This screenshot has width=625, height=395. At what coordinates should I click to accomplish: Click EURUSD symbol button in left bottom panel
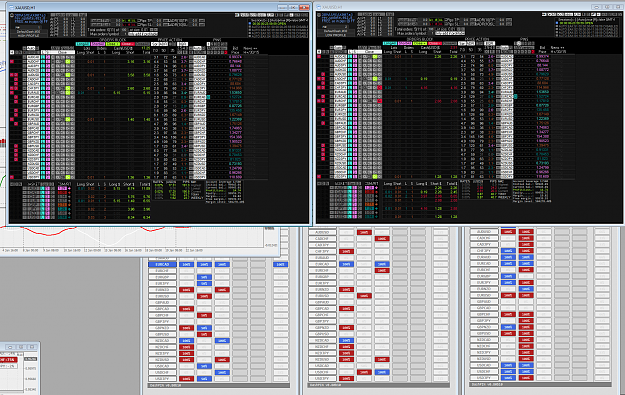tap(162, 296)
